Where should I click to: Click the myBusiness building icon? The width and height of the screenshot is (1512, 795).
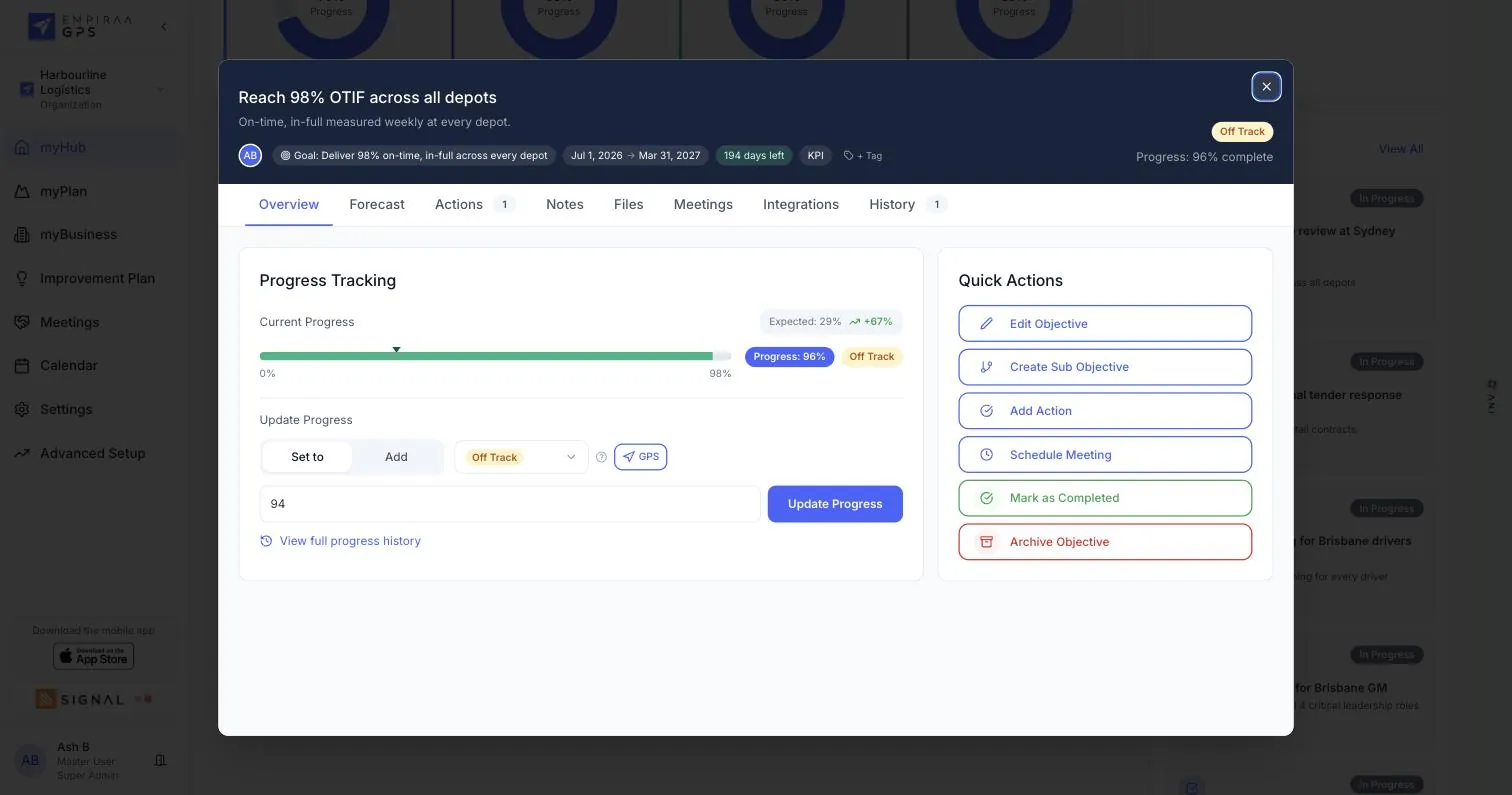(x=22, y=235)
